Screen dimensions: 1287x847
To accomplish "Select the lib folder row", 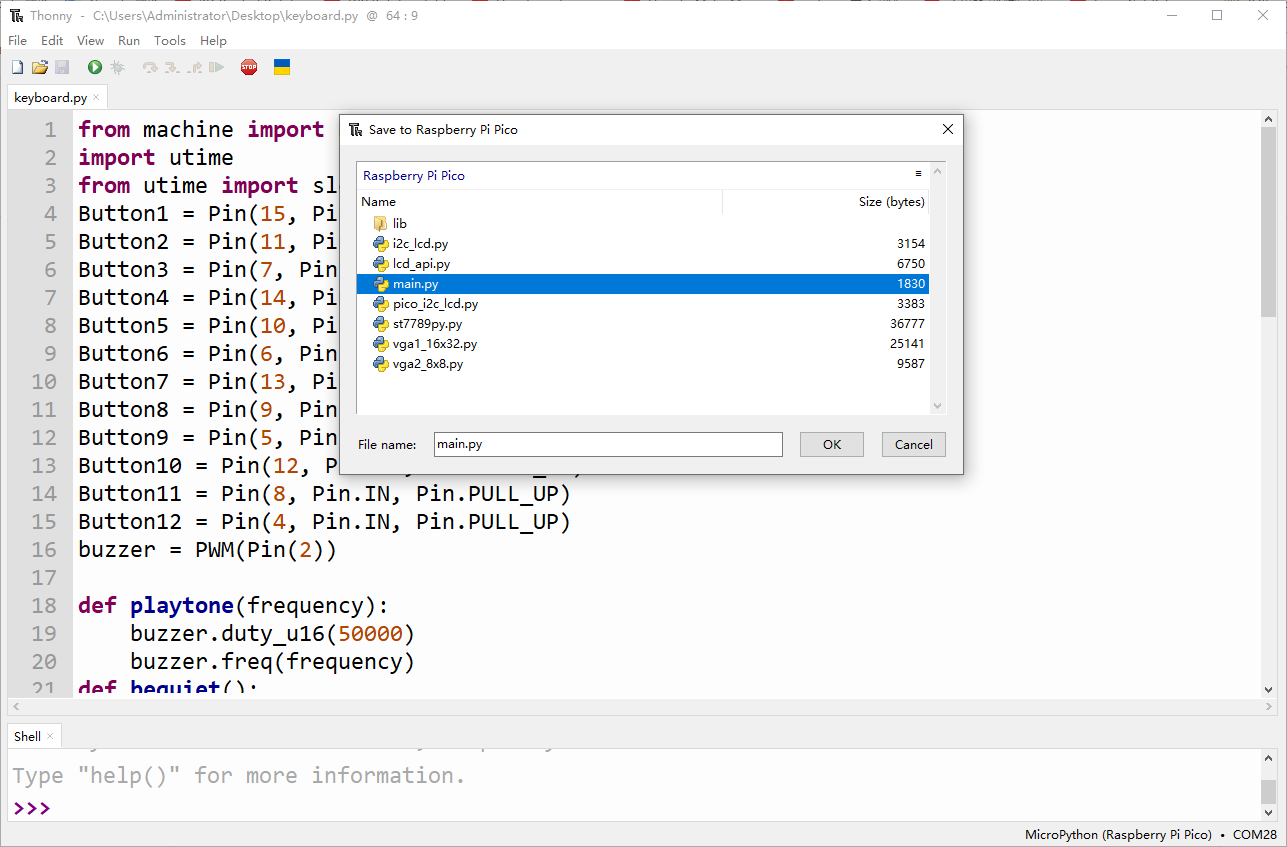I will 643,223.
